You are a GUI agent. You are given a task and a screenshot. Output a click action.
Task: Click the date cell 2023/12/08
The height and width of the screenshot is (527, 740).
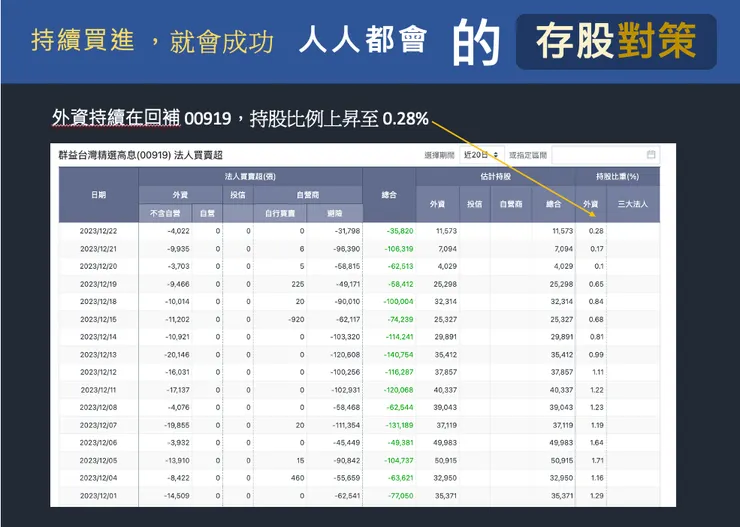[98, 407]
